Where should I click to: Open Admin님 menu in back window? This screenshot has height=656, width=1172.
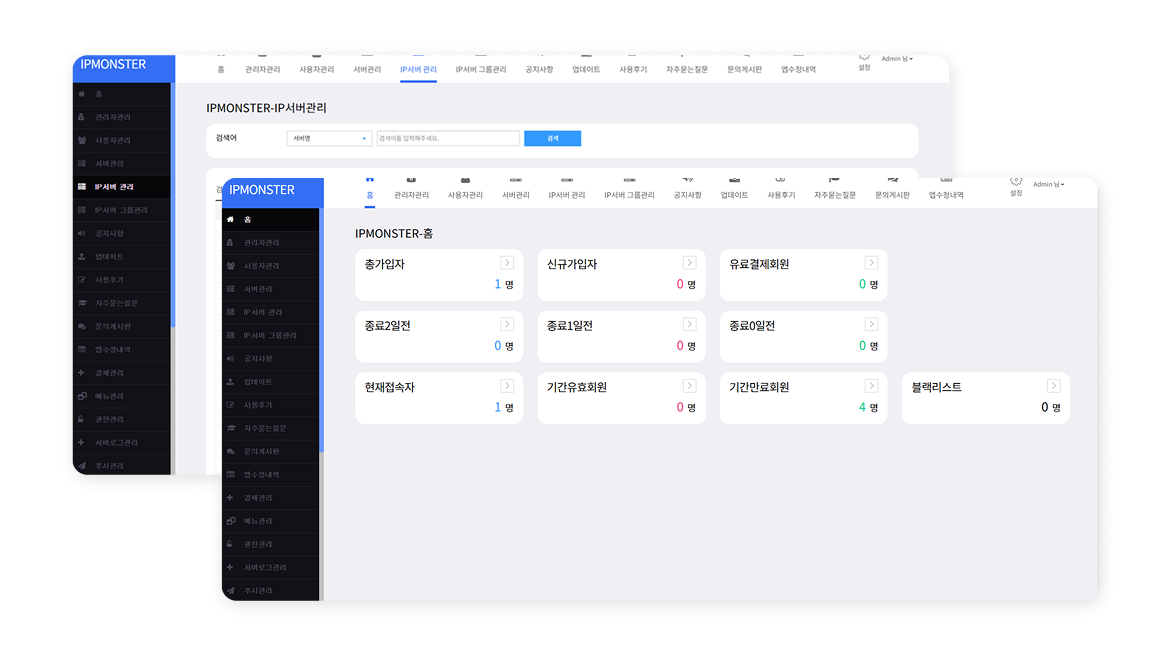897,59
